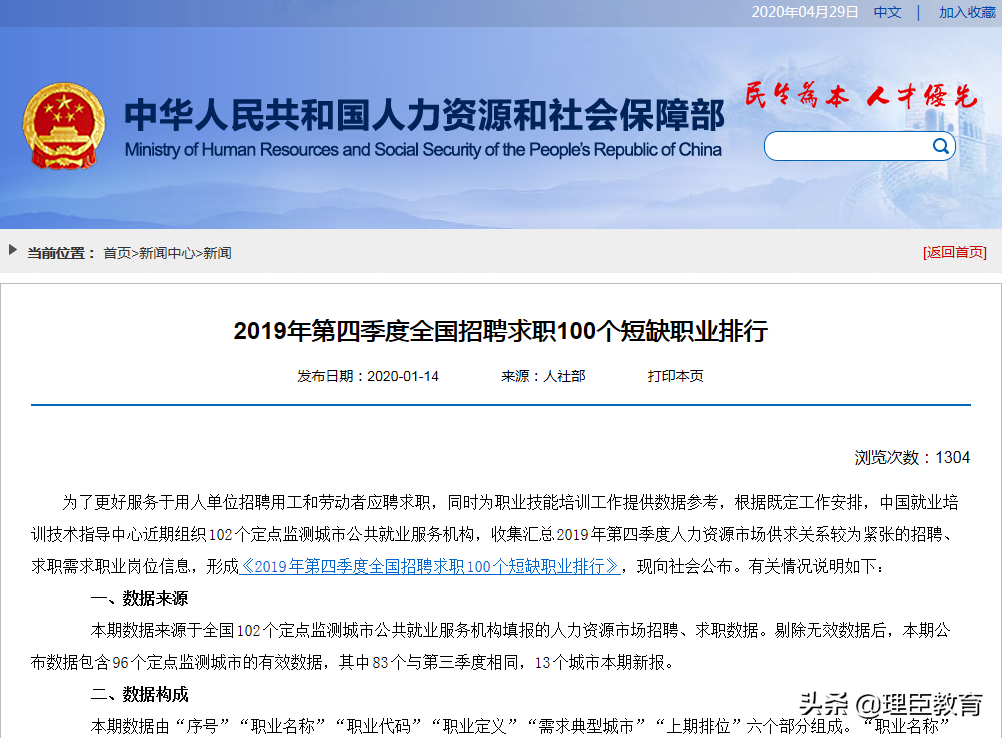Navigate to 首页 in the breadcrumb
Screen dimensions: 1004x738
[117, 252]
